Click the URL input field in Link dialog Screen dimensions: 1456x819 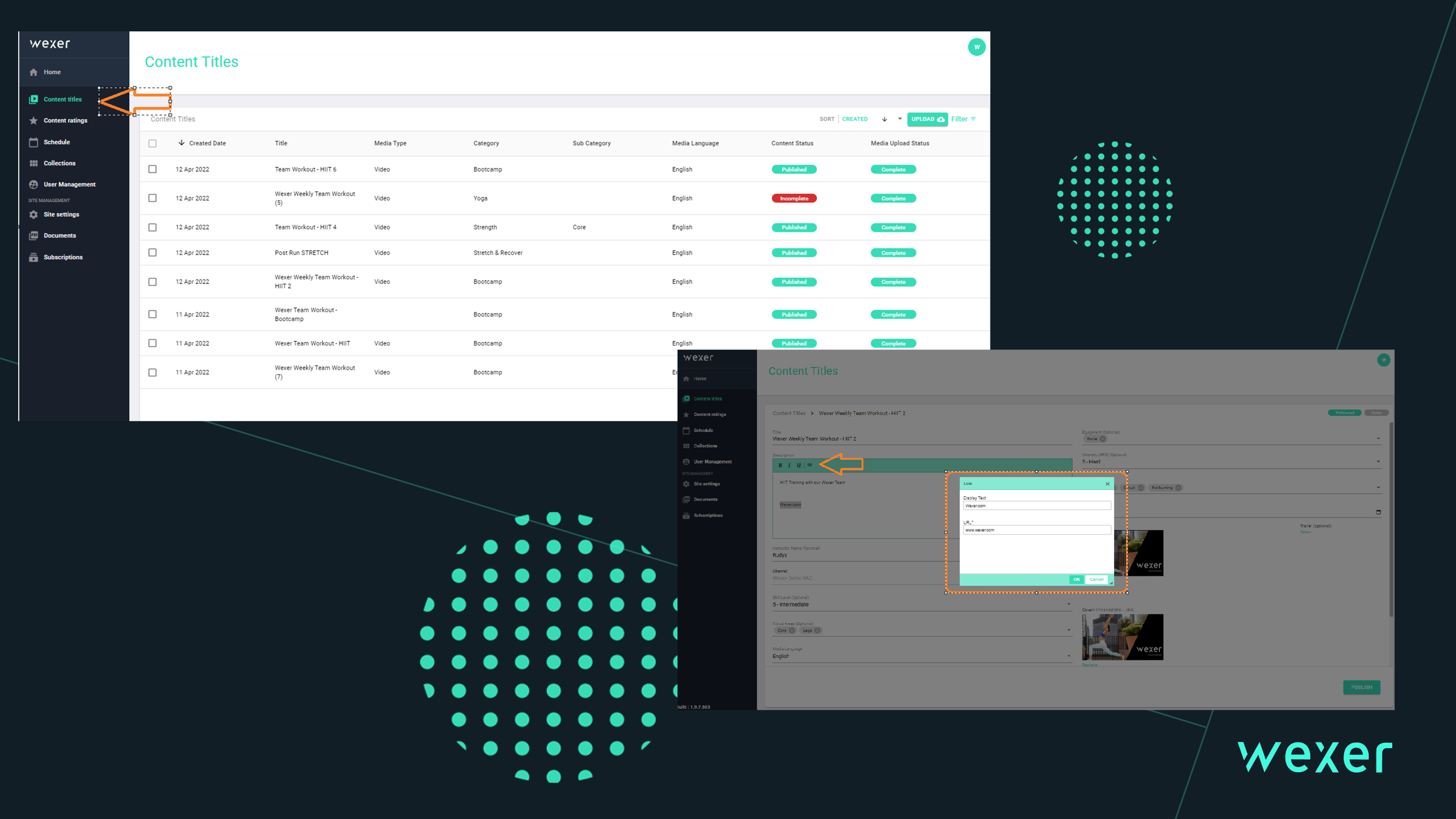1036,530
